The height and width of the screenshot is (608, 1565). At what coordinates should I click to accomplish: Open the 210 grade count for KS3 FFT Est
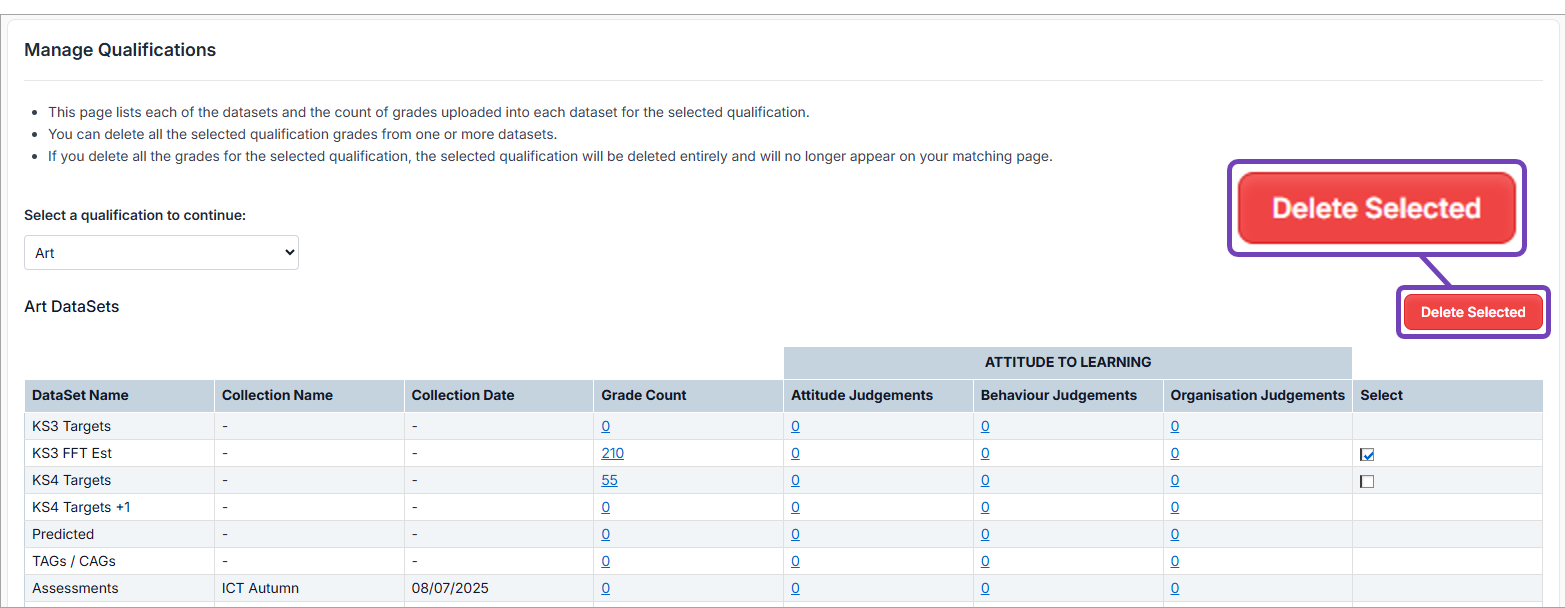point(612,453)
